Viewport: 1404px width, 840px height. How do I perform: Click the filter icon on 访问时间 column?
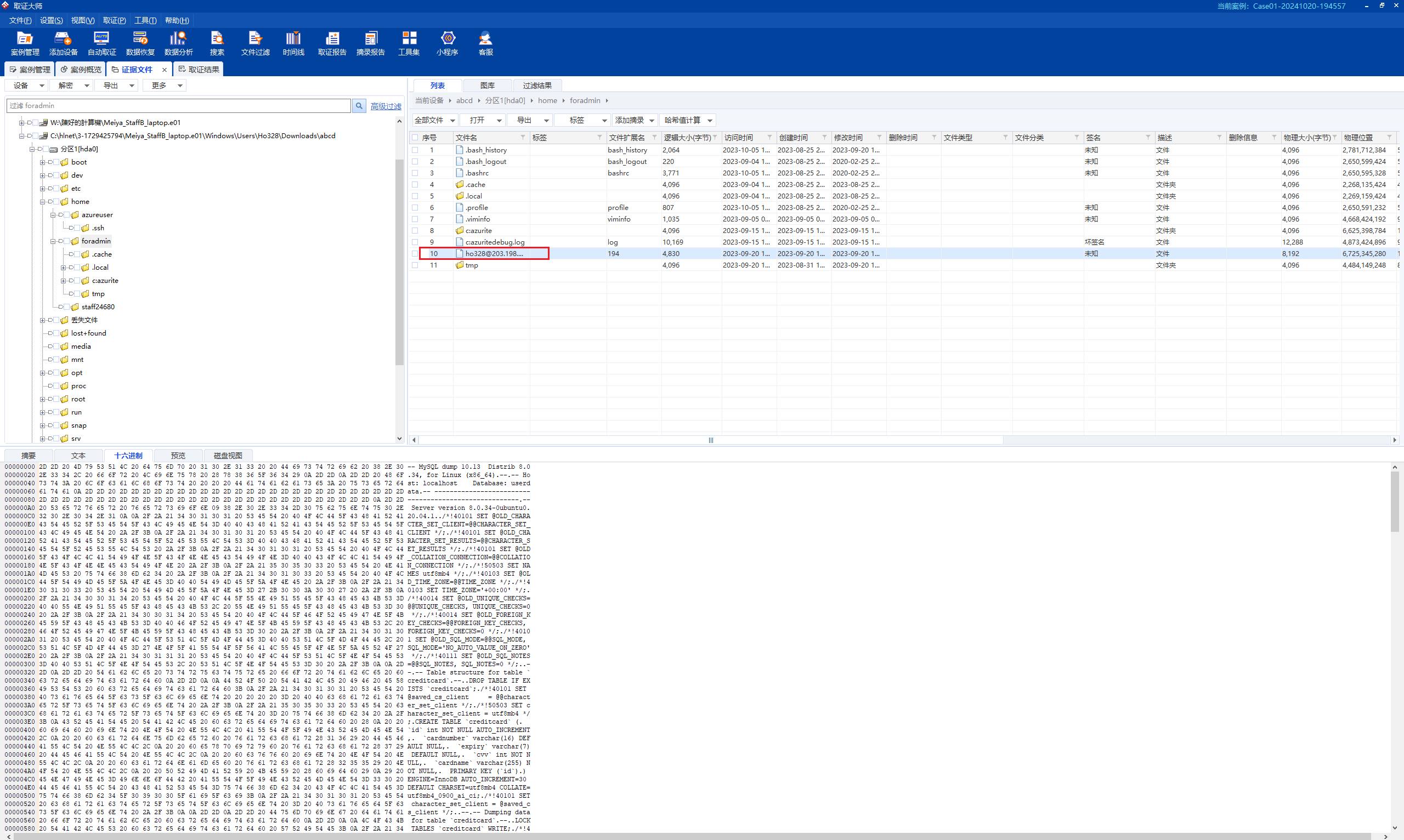[x=769, y=138]
